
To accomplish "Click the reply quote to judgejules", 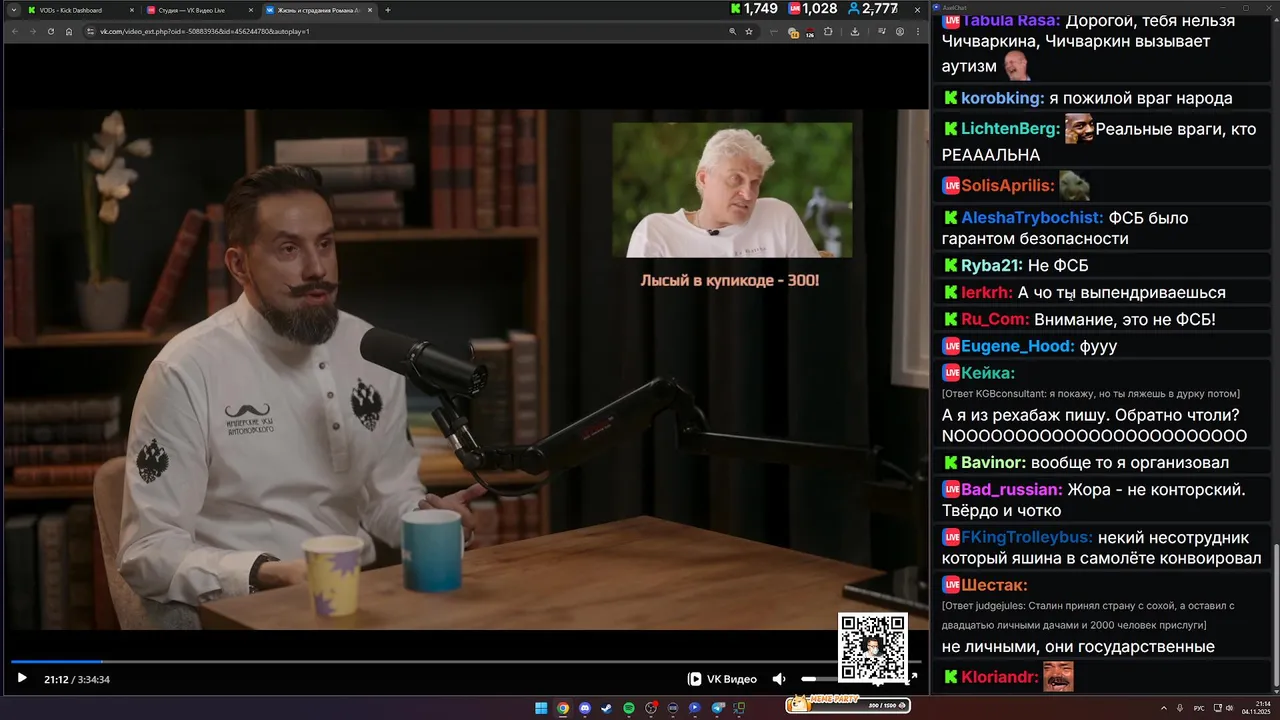I will click(x=1088, y=615).
